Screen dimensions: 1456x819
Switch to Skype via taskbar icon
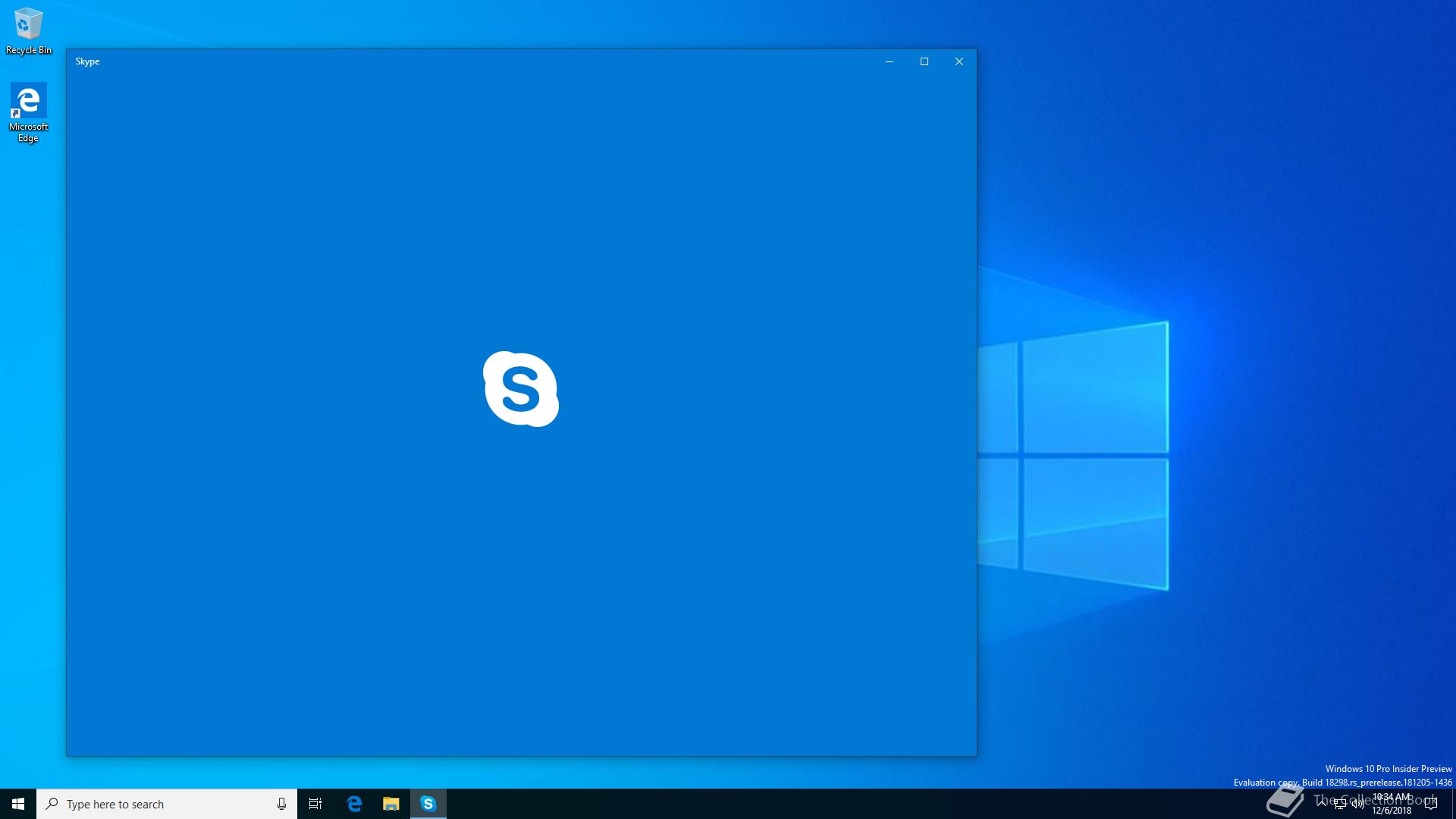point(428,804)
